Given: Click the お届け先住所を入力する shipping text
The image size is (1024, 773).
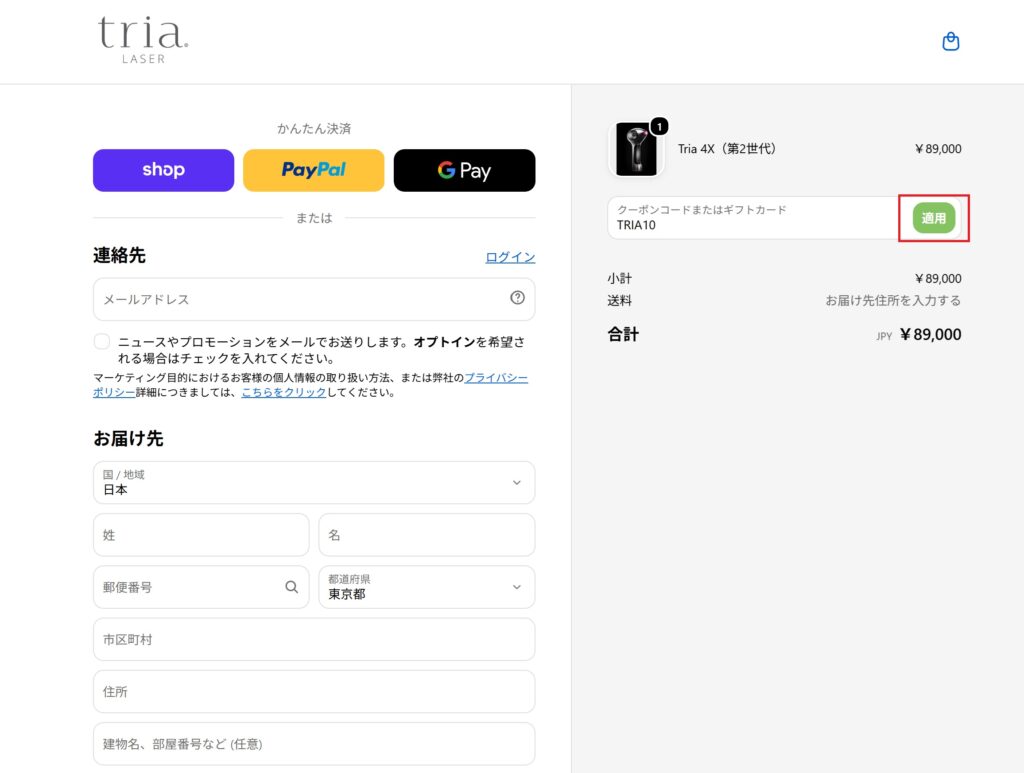Looking at the screenshot, I should [x=893, y=300].
